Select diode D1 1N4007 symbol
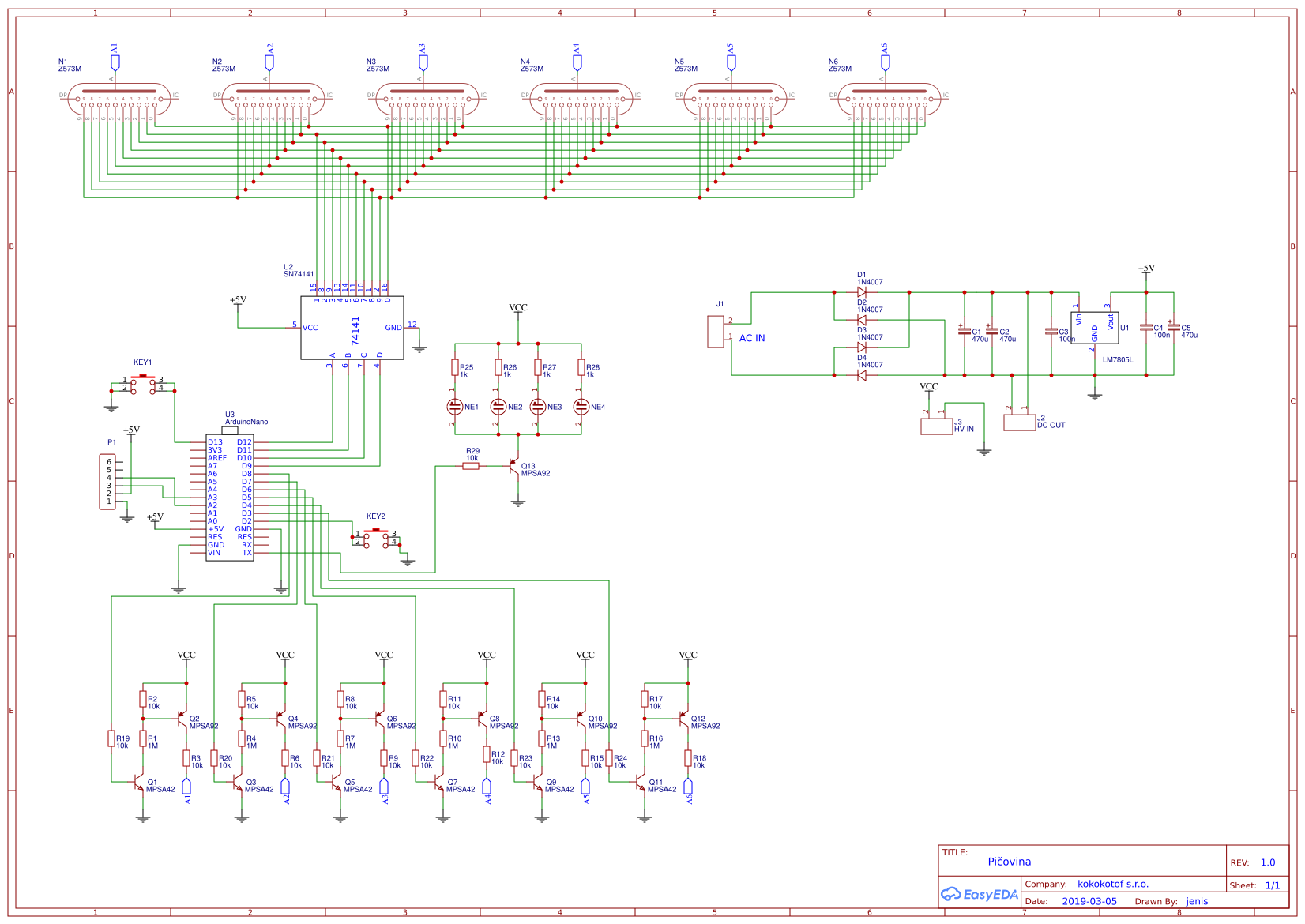 (x=861, y=292)
